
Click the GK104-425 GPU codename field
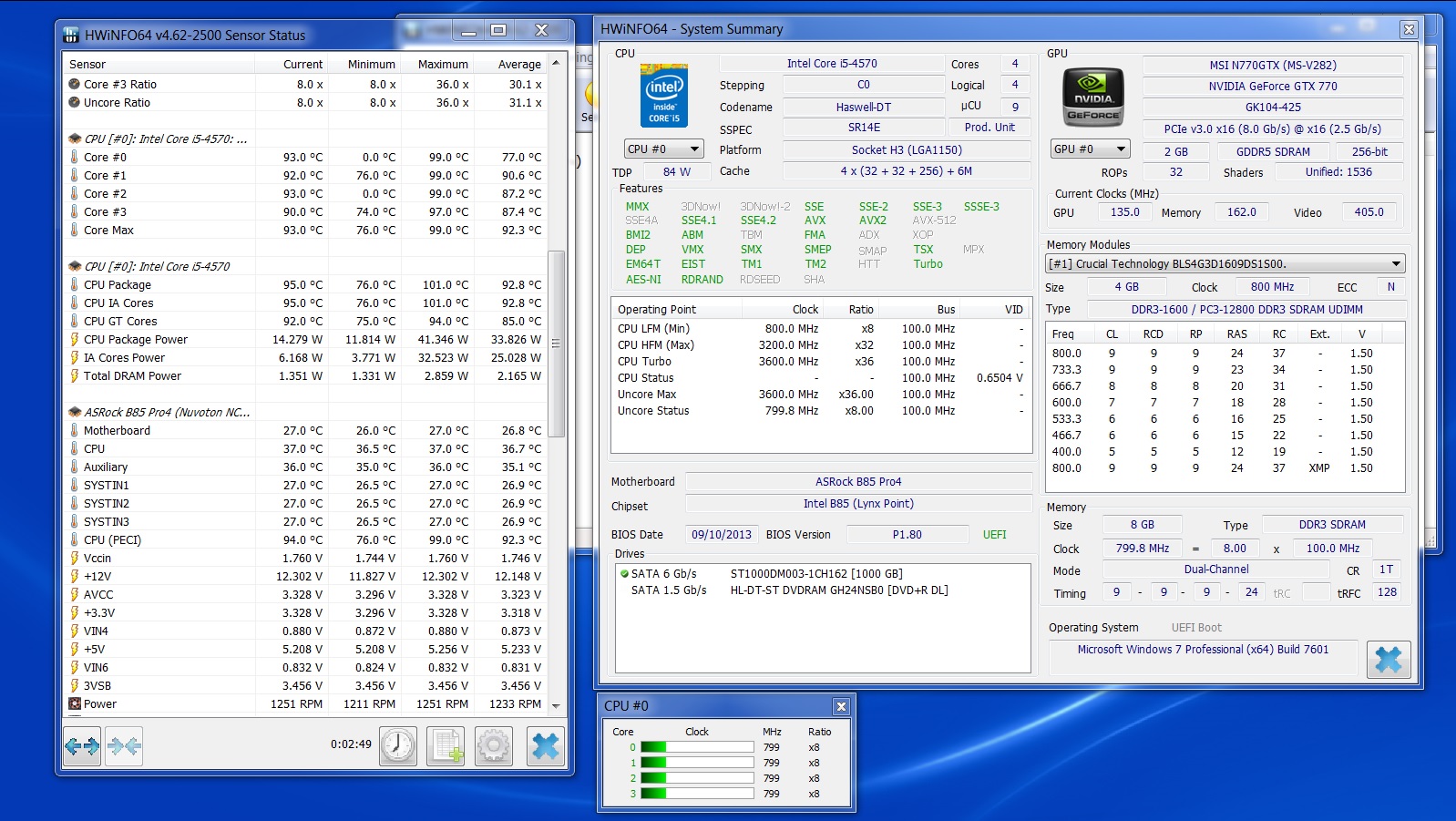coord(1273,108)
